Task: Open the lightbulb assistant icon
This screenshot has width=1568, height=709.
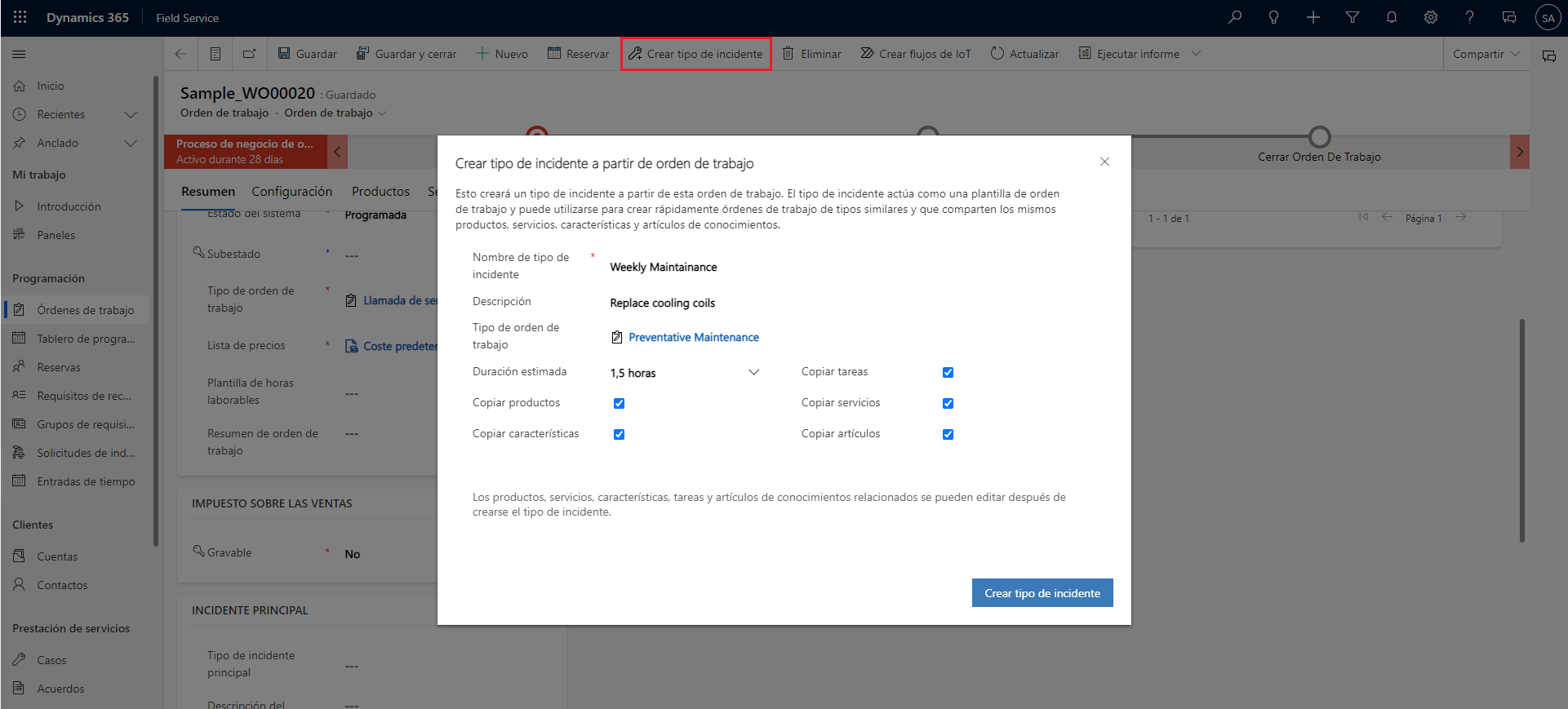Action: [x=1273, y=17]
